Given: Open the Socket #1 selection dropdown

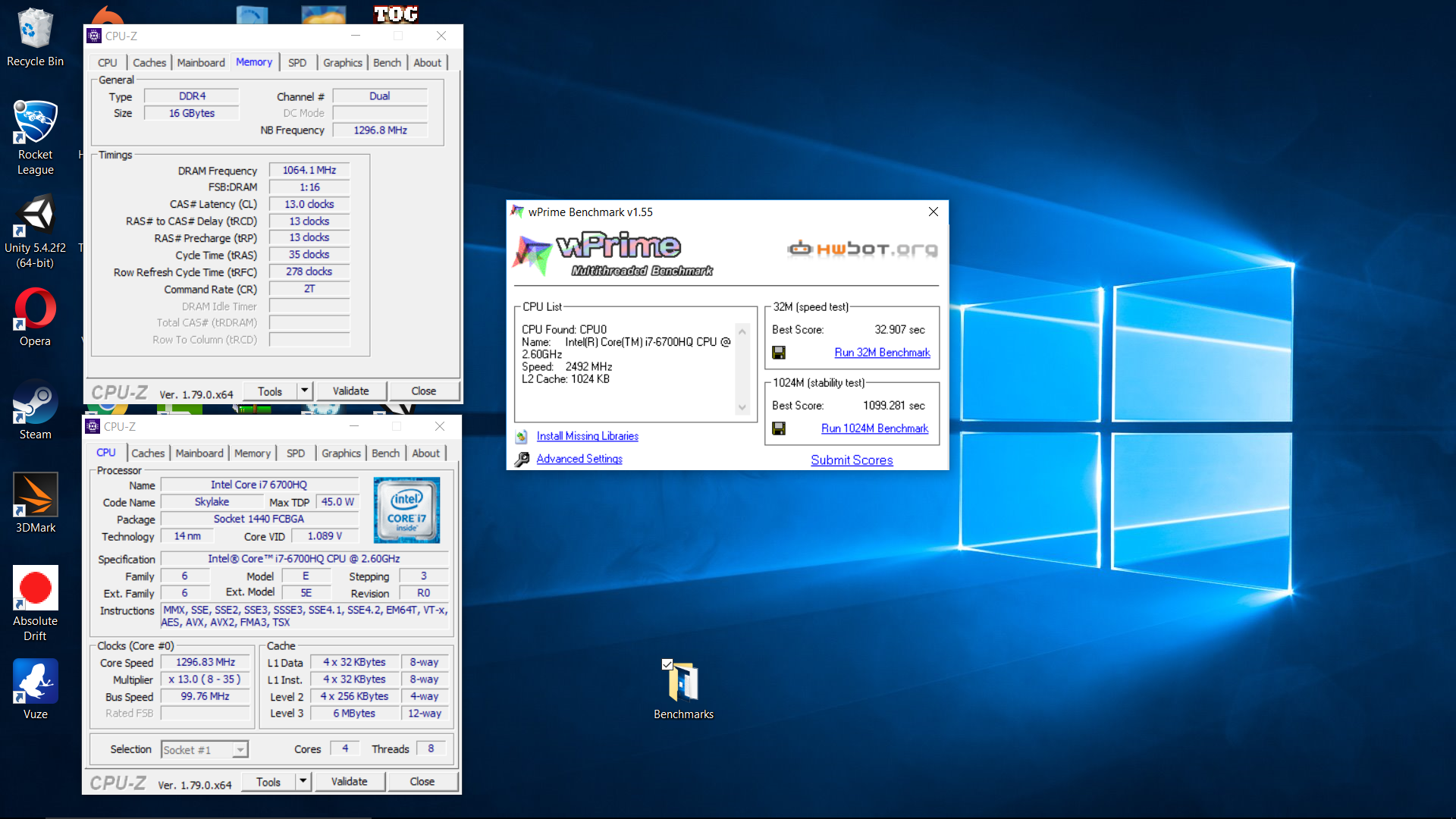Looking at the screenshot, I should (x=240, y=750).
